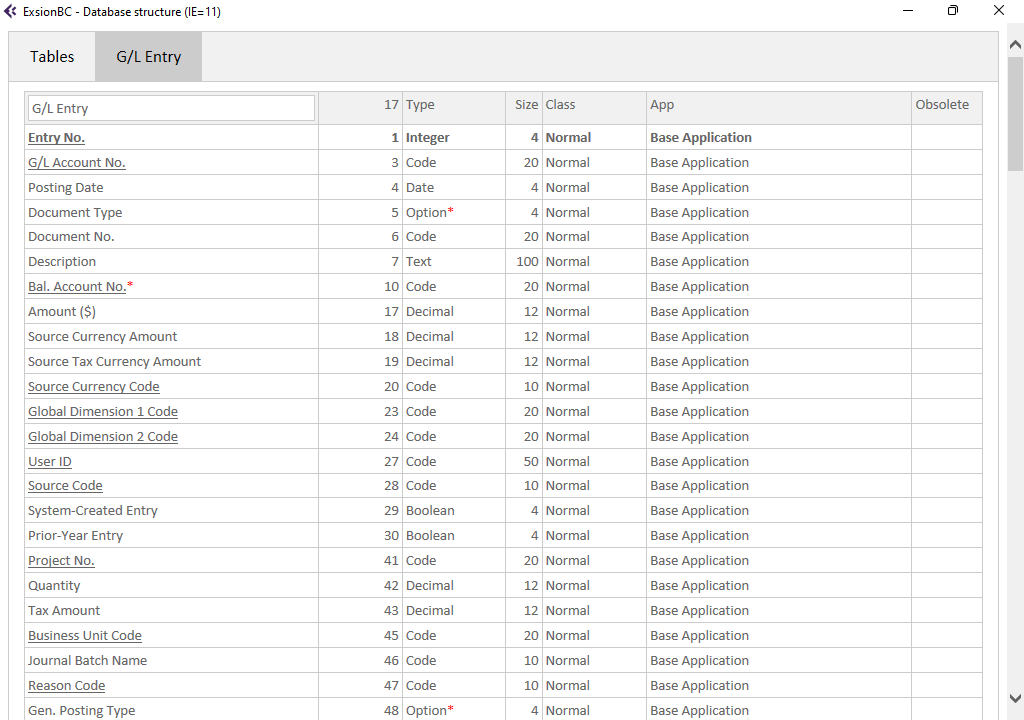Click the ExsionBC app icon in title bar
1024x720 pixels.
point(10,11)
